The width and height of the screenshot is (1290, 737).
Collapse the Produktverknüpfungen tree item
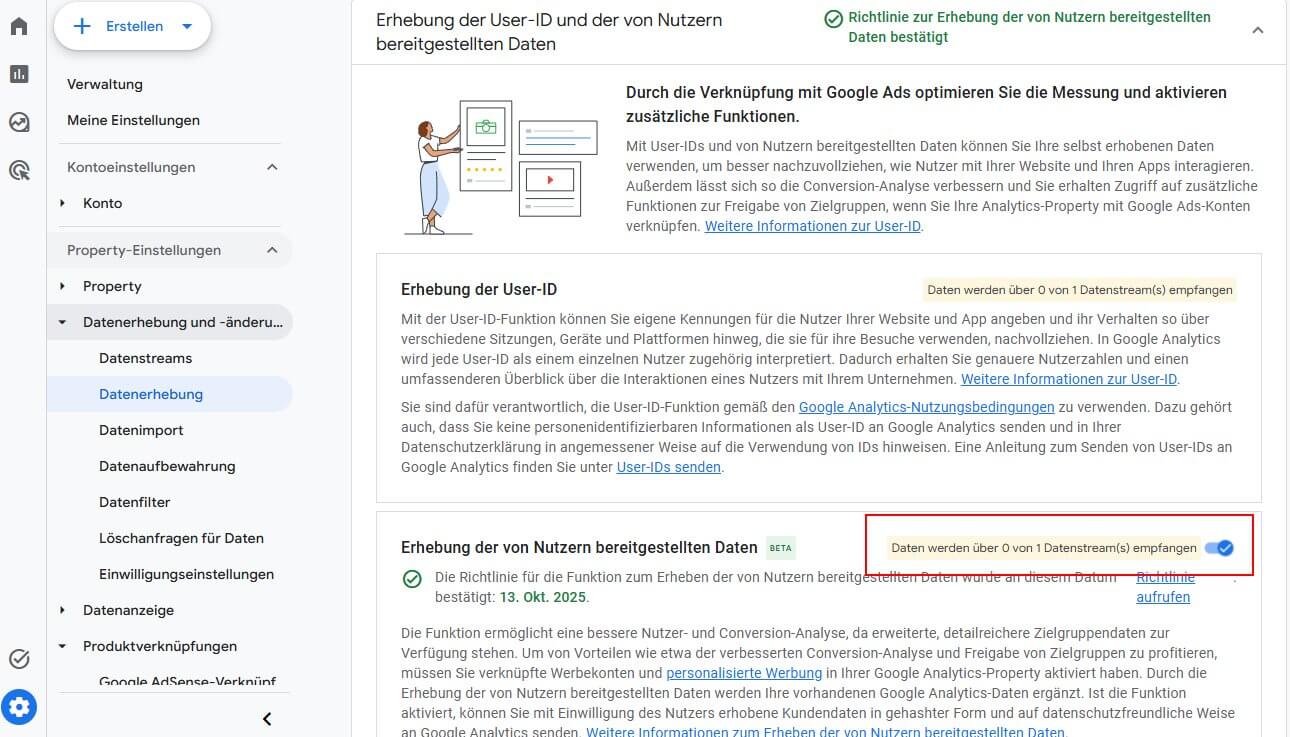click(x=63, y=646)
